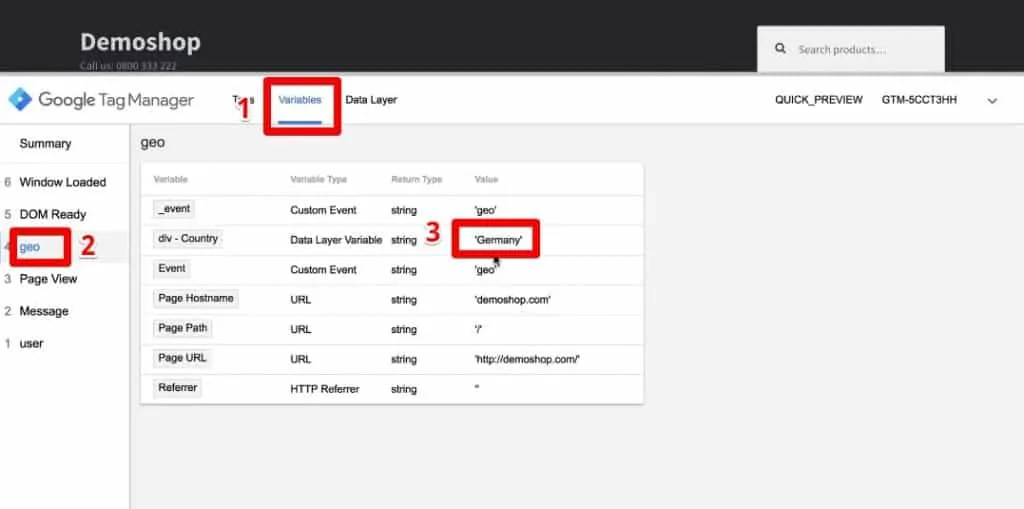
Task: Click the geo heading above the table
Action: coord(153,144)
